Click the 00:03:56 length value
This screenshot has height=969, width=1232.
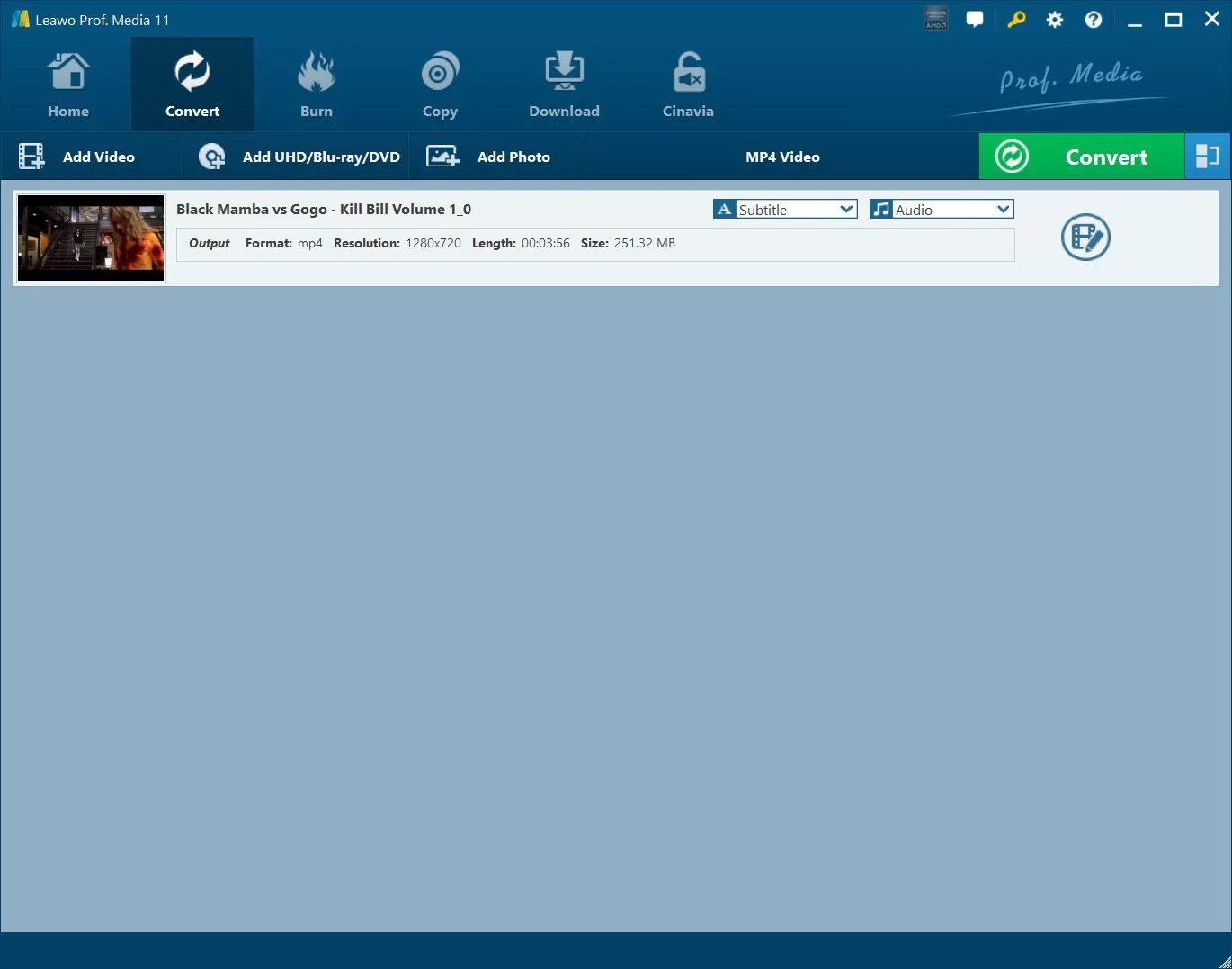546,243
